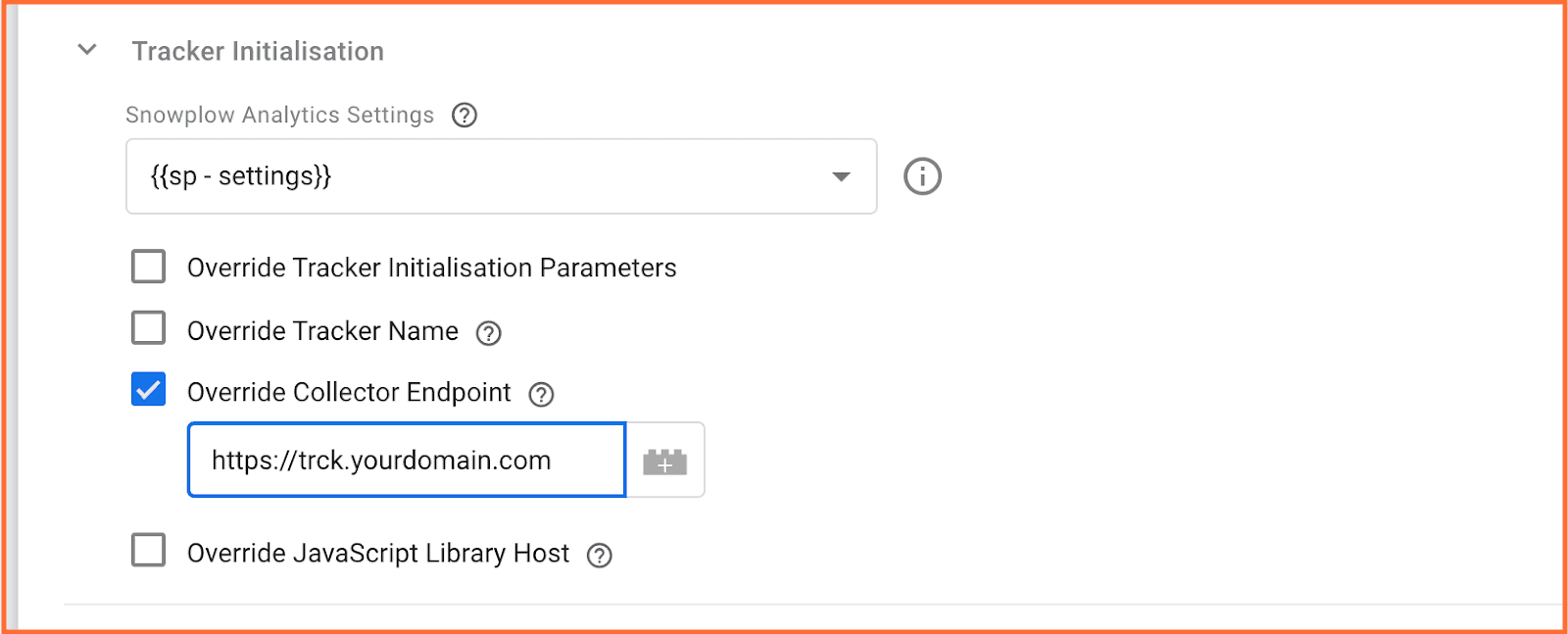Disable Override Collector Endpoint

(x=148, y=391)
